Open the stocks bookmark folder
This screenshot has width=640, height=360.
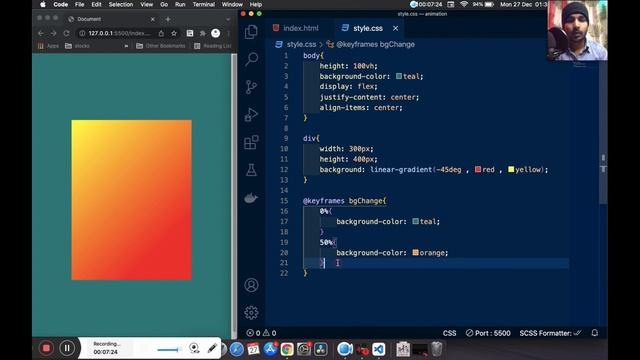tap(78, 46)
